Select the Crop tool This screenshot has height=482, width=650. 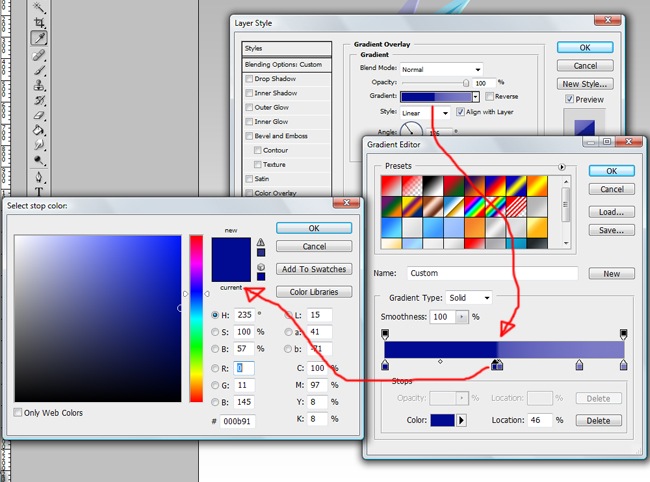(40, 23)
